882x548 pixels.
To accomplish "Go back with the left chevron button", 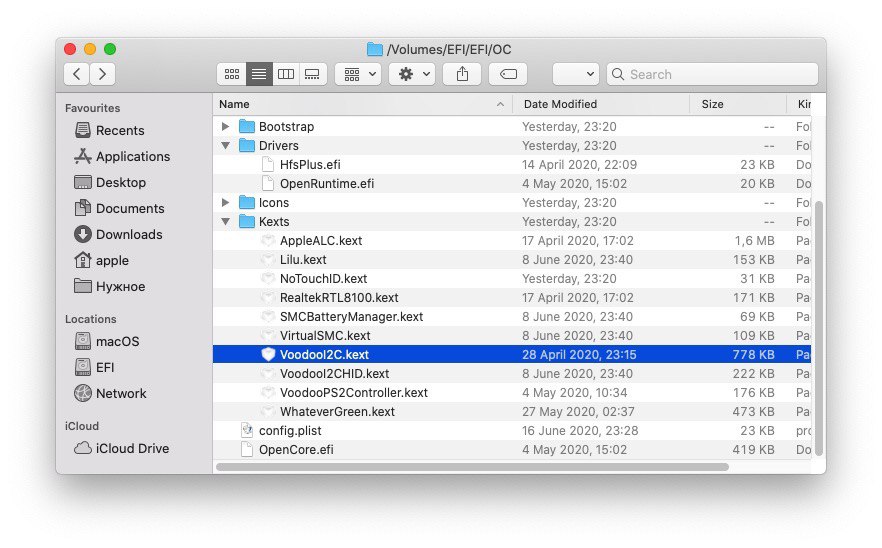I will coord(76,74).
